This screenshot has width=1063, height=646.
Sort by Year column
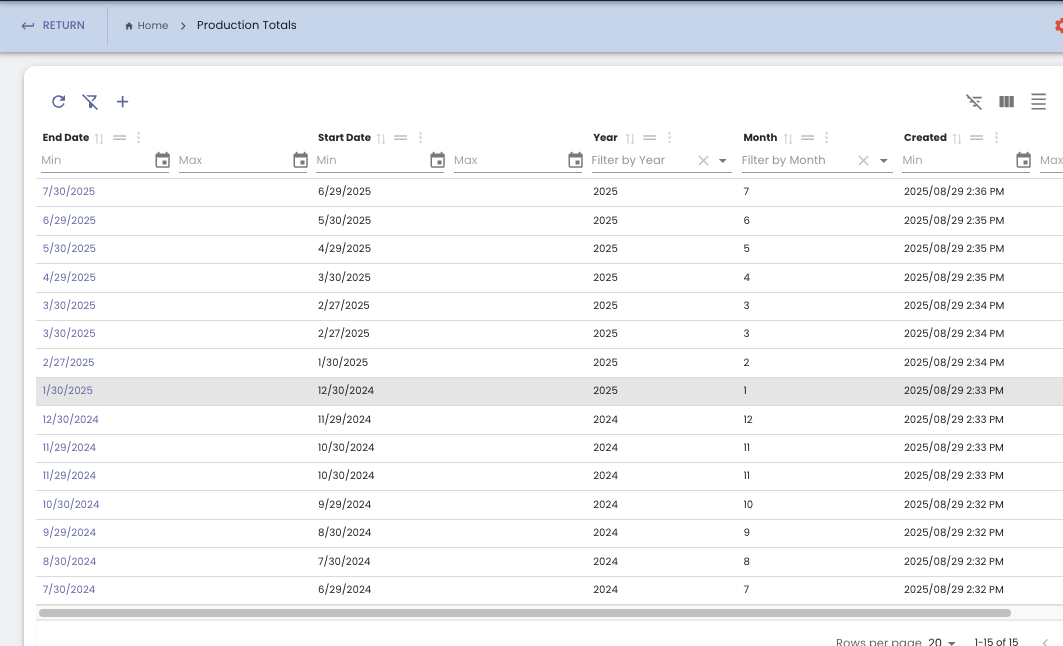(x=630, y=138)
